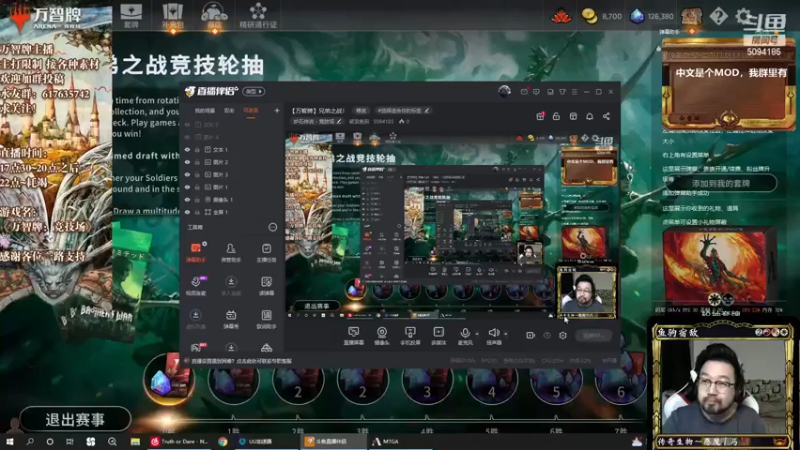
Task: Open the stream settings gear in the bottom bar
Action: click(563, 335)
